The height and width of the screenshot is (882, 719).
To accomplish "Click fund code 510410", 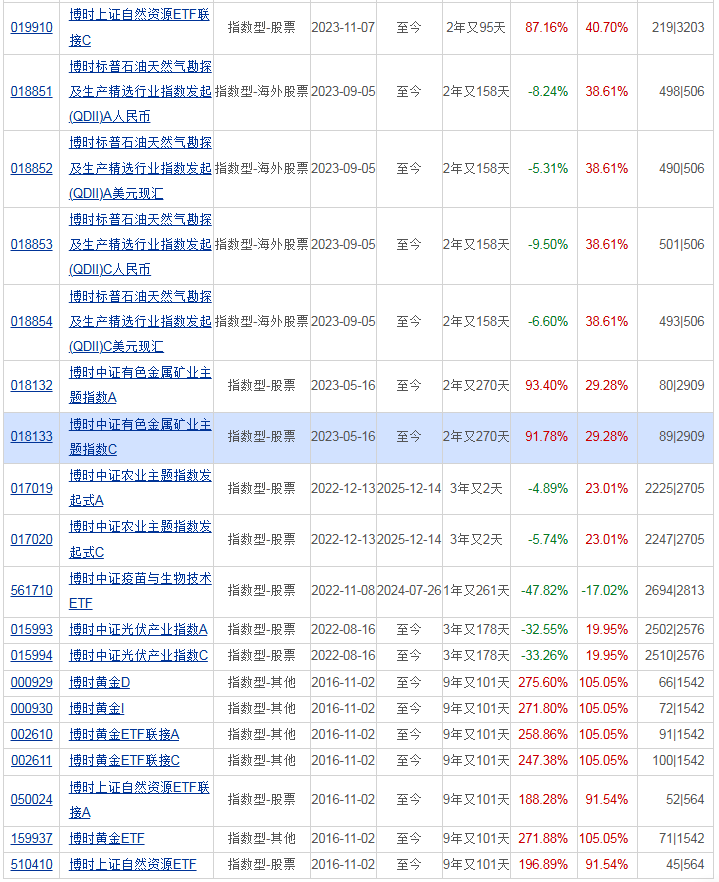I will 32,865.
